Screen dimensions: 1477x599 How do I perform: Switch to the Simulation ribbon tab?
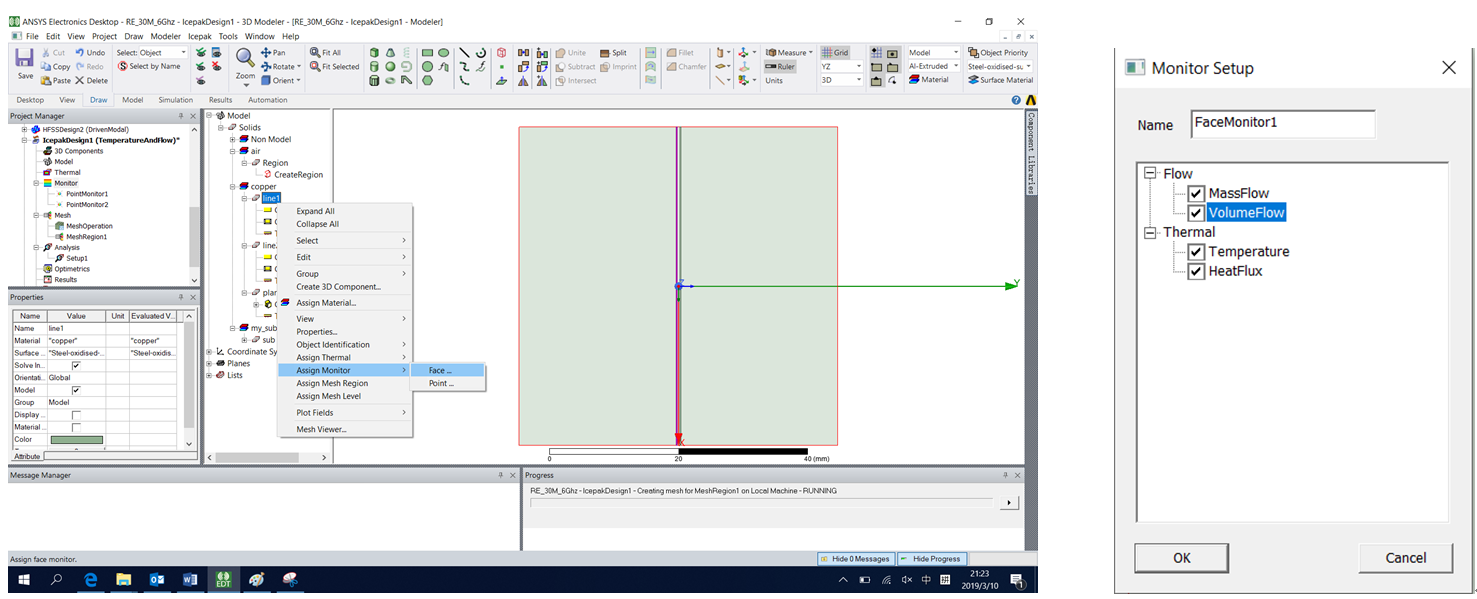[x=176, y=100]
